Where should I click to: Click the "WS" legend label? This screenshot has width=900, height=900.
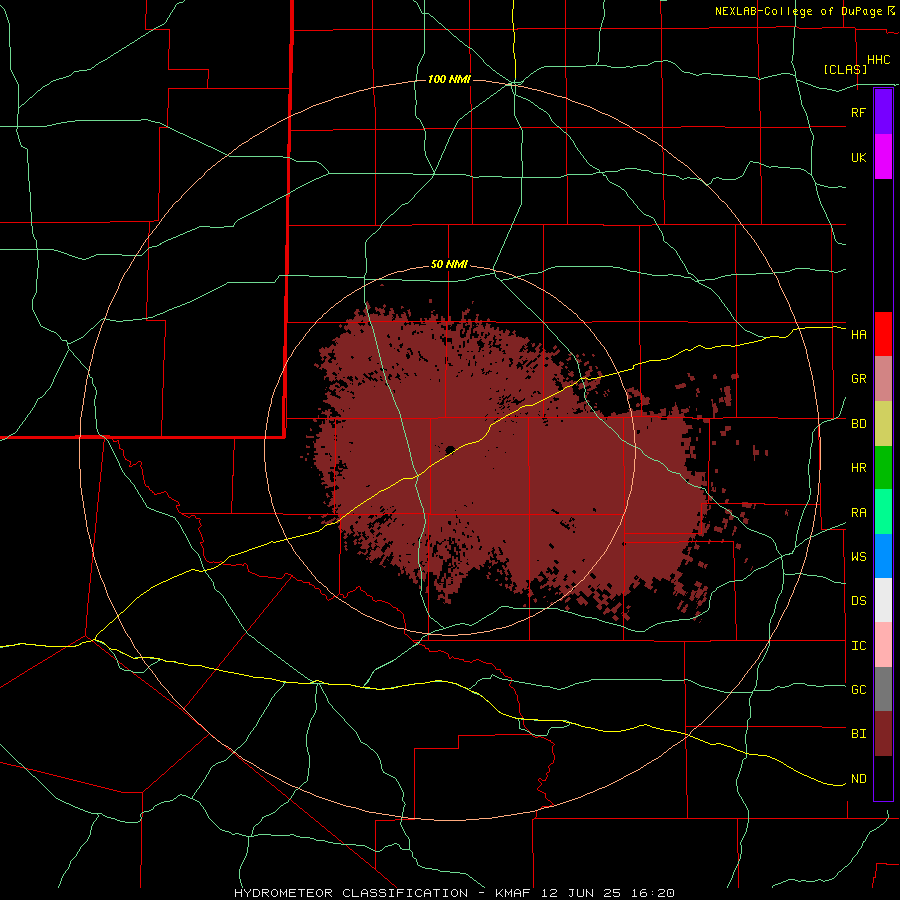858,557
